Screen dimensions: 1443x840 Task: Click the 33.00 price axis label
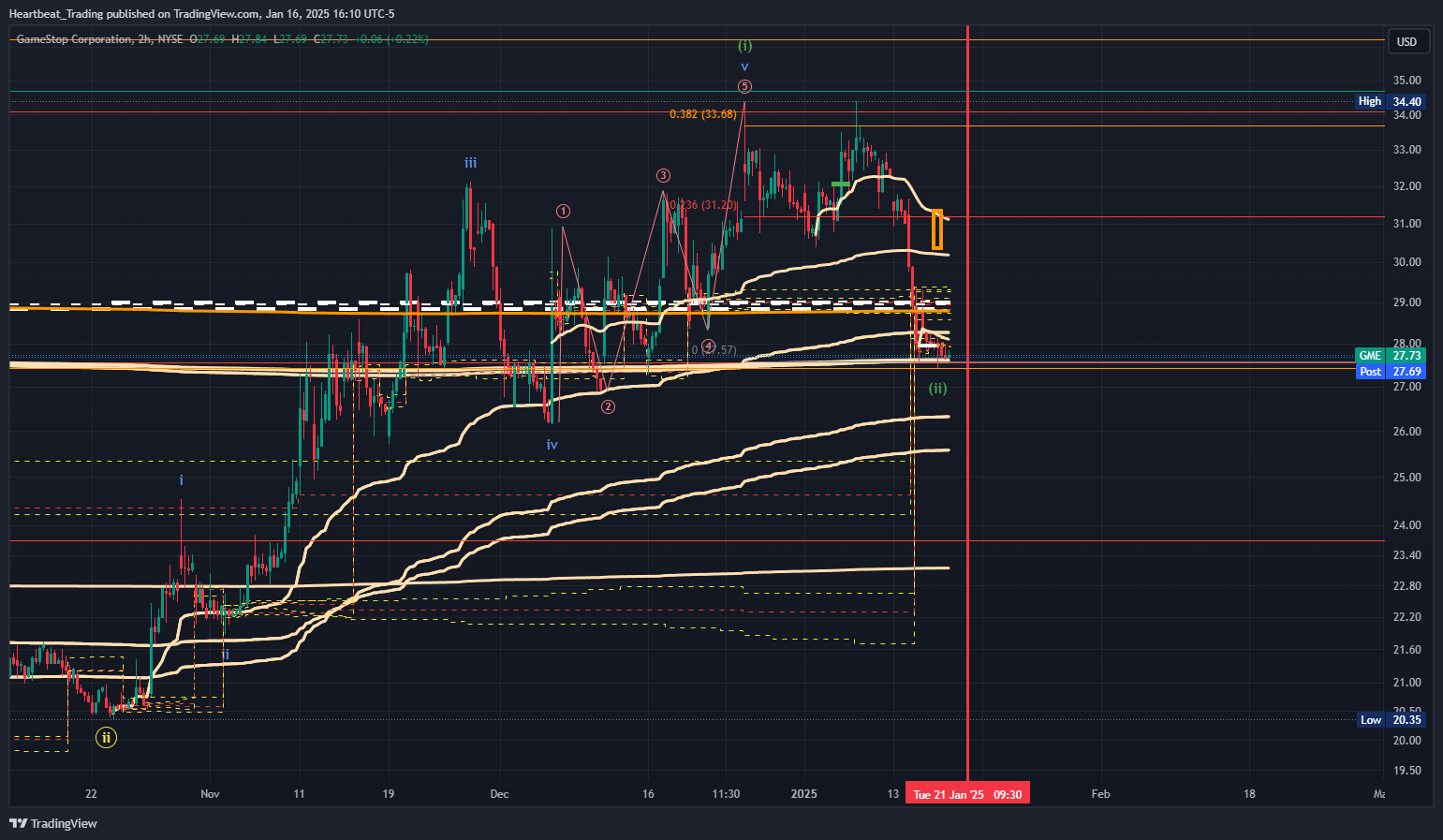click(x=1406, y=150)
